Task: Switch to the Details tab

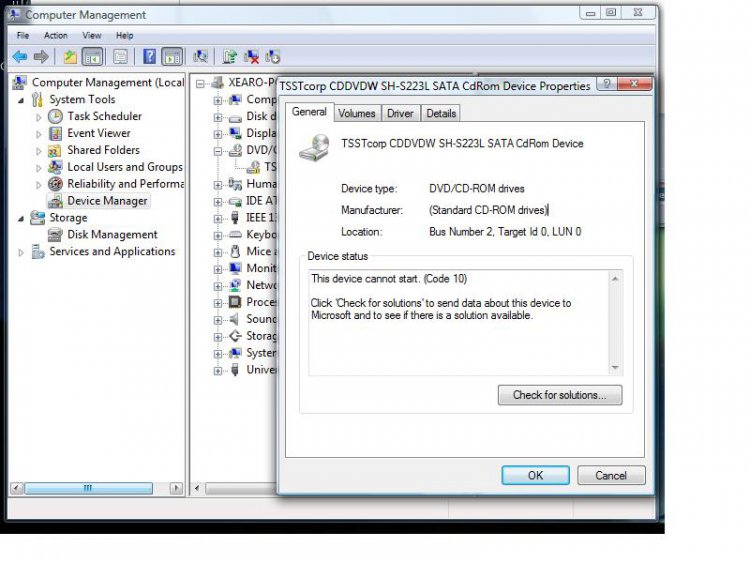Action: tap(441, 114)
